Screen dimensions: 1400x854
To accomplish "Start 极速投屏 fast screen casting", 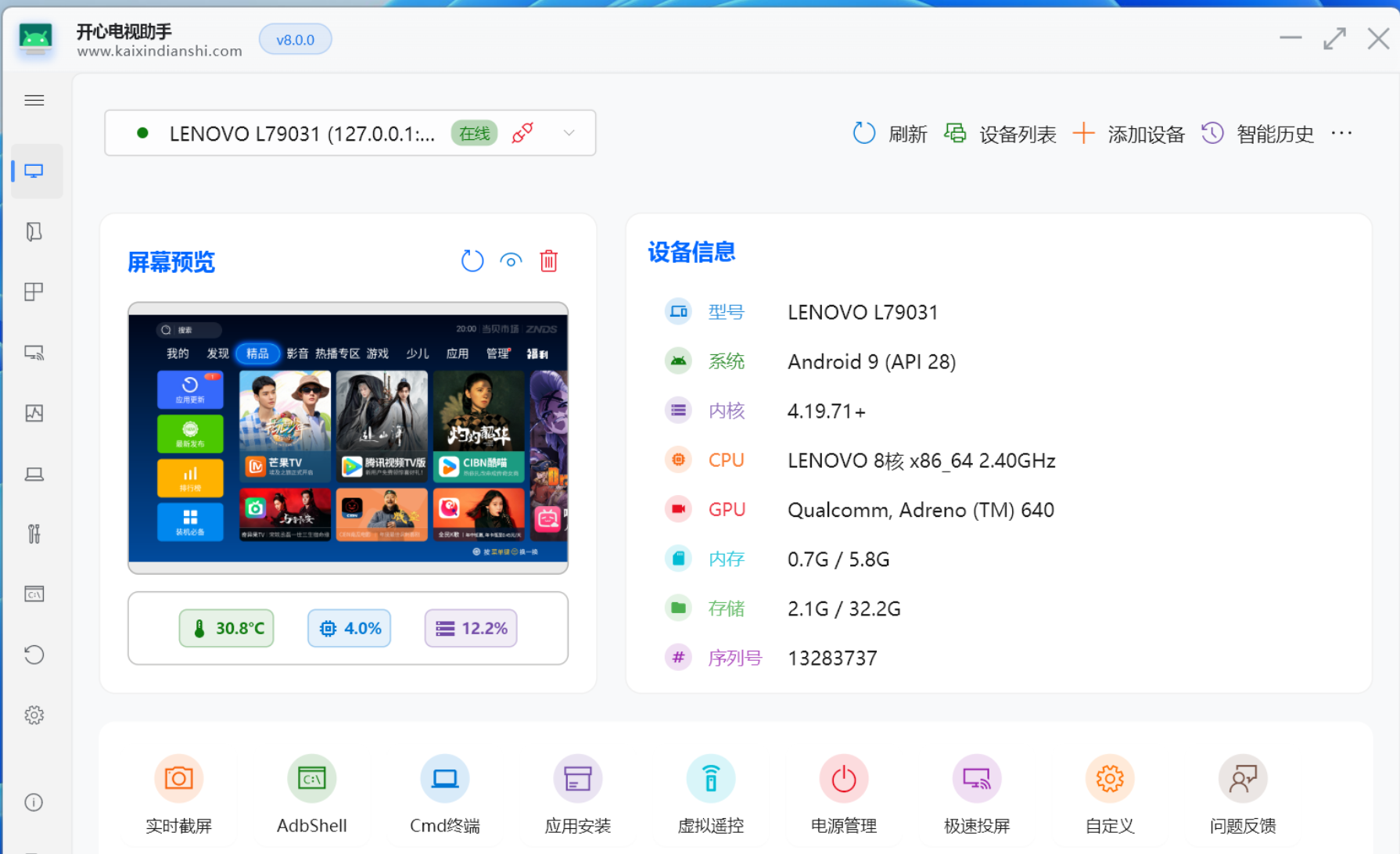I will point(977,794).
